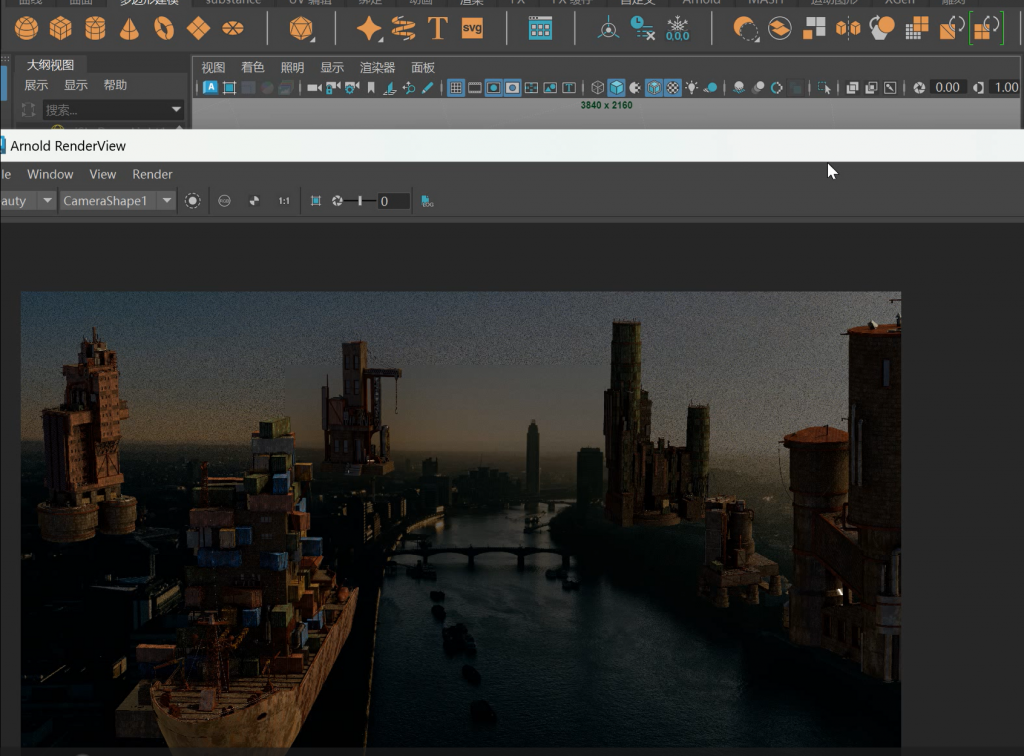Open the 展示 menu in the outliner
Screen dimensions: 1024x756
tap(36, 85)
